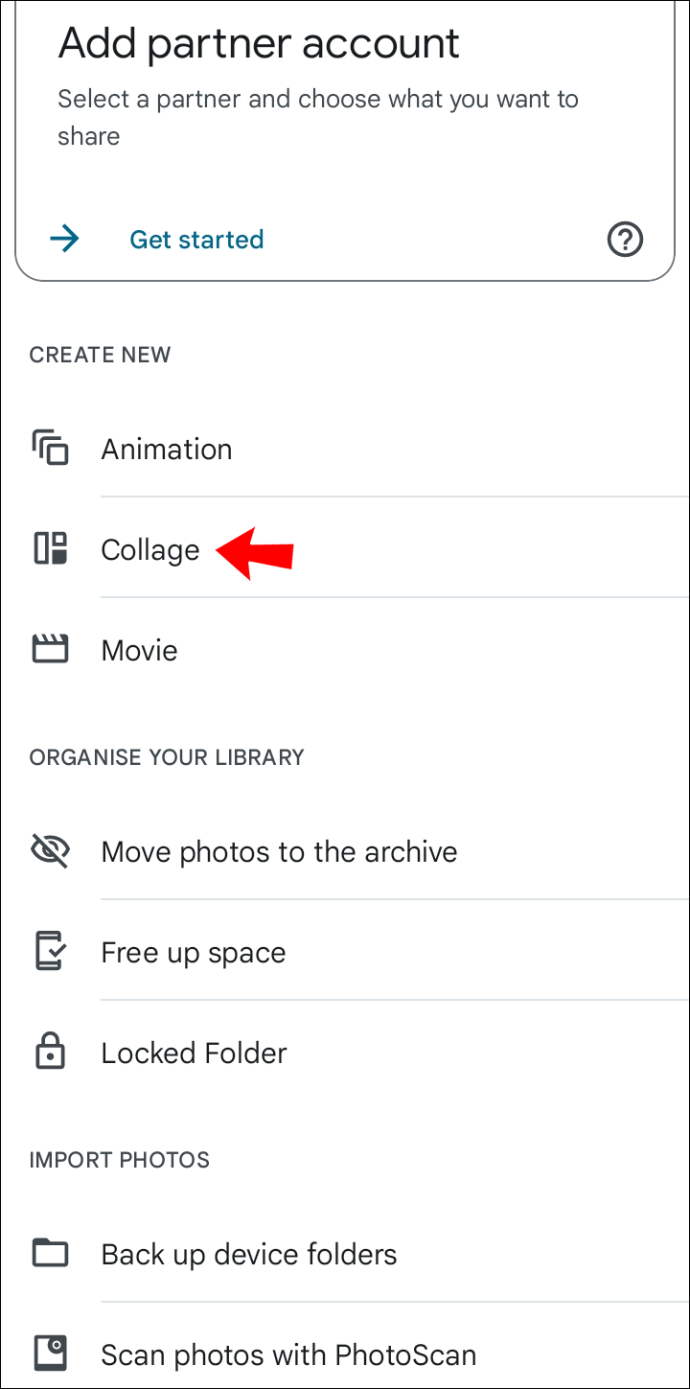
Task: Tap the archive crossed-eye icon
Action: 50,851
